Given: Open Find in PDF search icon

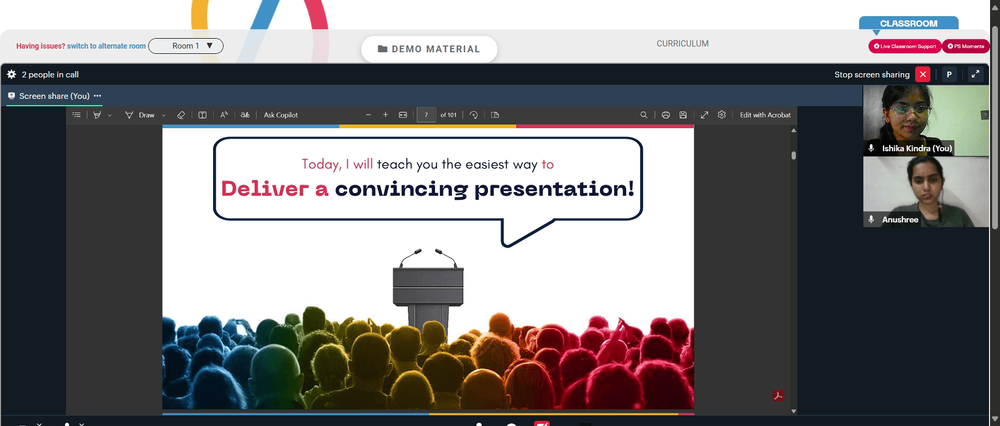Looking at the screenshot, I should point(643,115).
